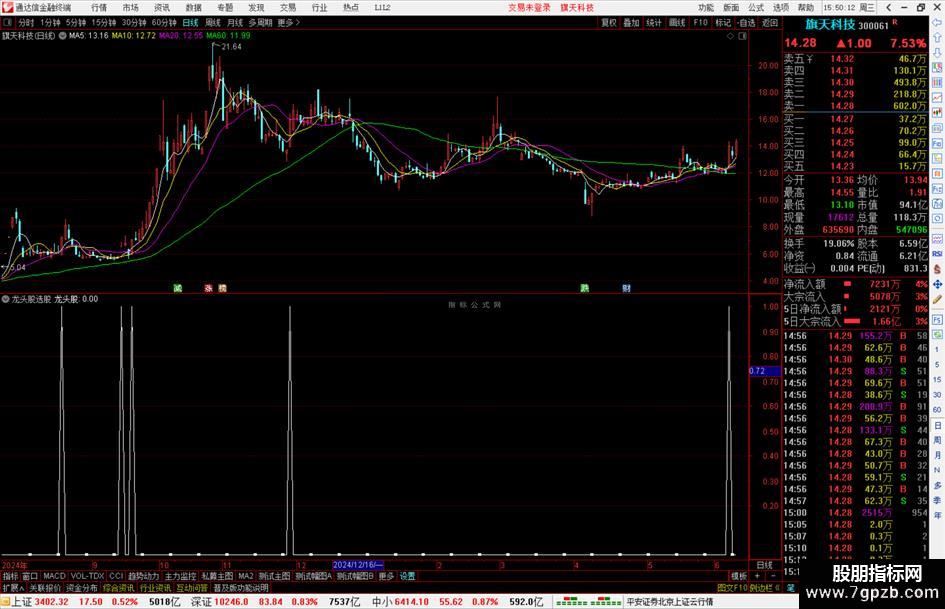Click the F10 info icon in right sidebar
The width and height of the screenshot is (945, 609).
point(937,144)
